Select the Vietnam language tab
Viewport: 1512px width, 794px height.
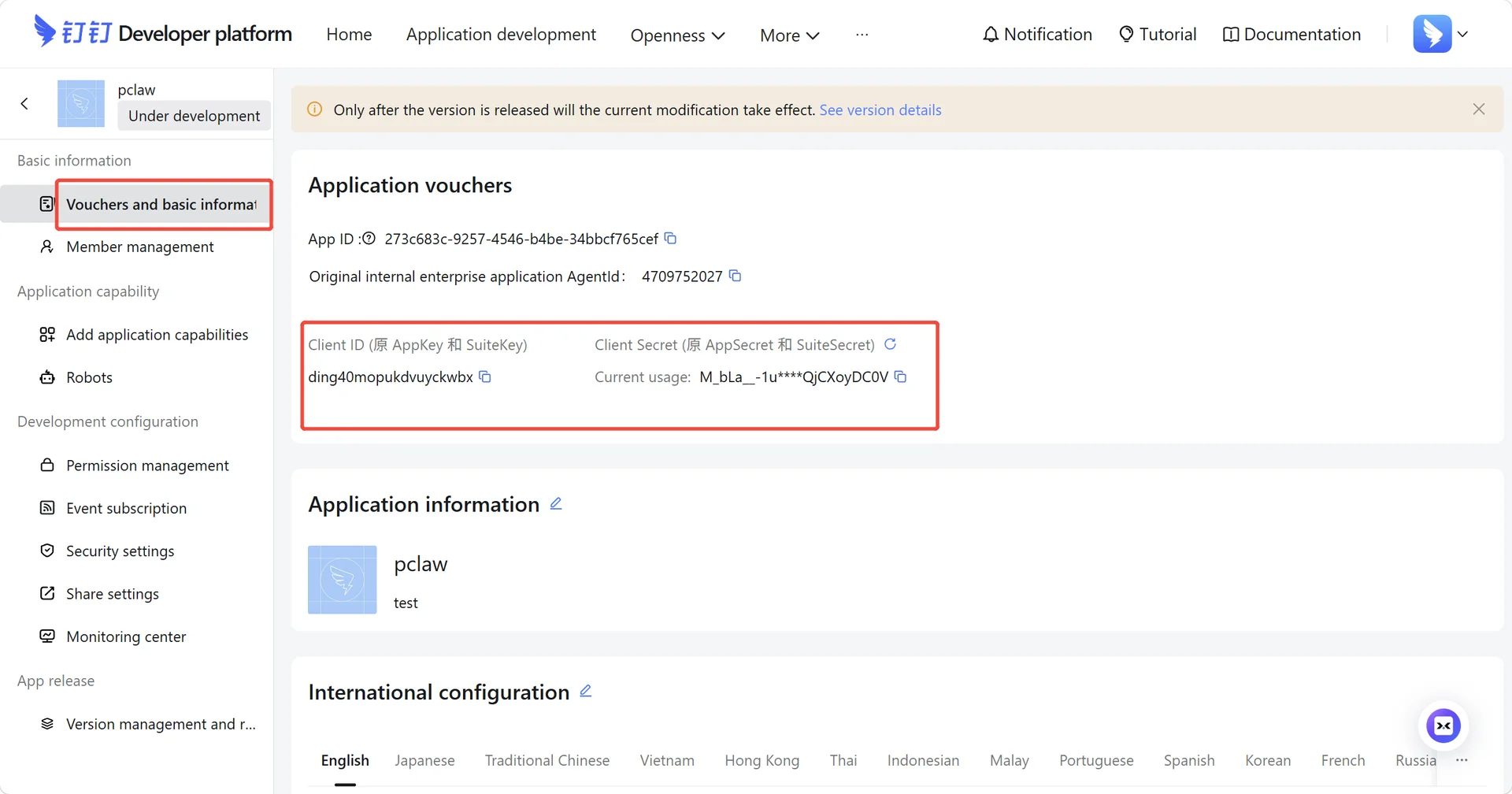click(667, 760)
